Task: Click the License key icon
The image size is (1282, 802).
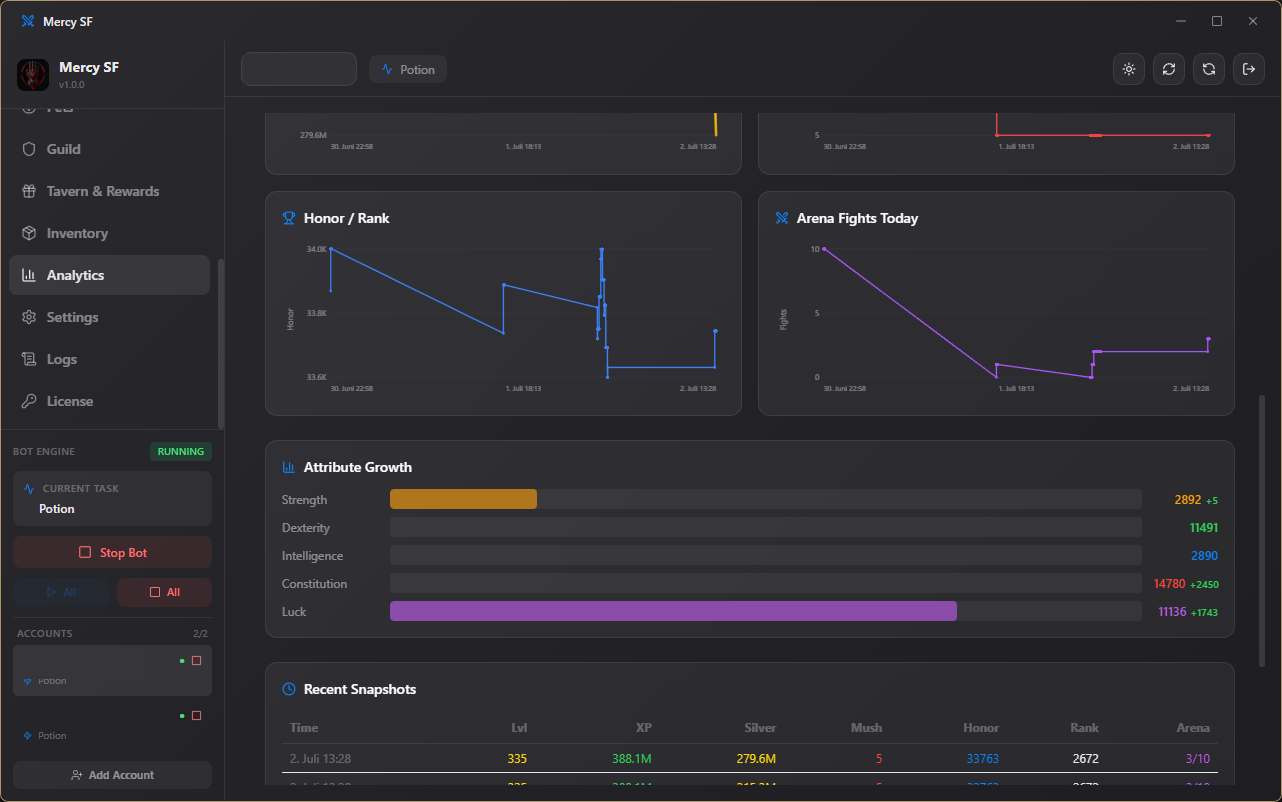Action: coord(28,401)
